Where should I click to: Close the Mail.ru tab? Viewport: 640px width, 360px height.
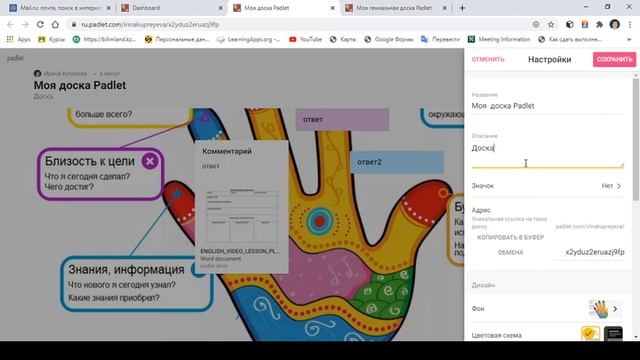point(109,8)
